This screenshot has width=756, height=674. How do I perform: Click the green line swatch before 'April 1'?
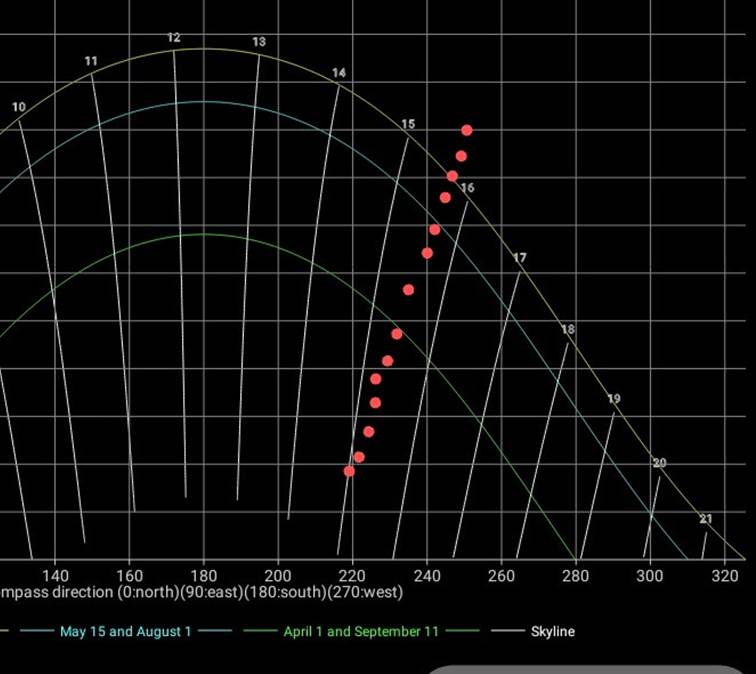258,631
